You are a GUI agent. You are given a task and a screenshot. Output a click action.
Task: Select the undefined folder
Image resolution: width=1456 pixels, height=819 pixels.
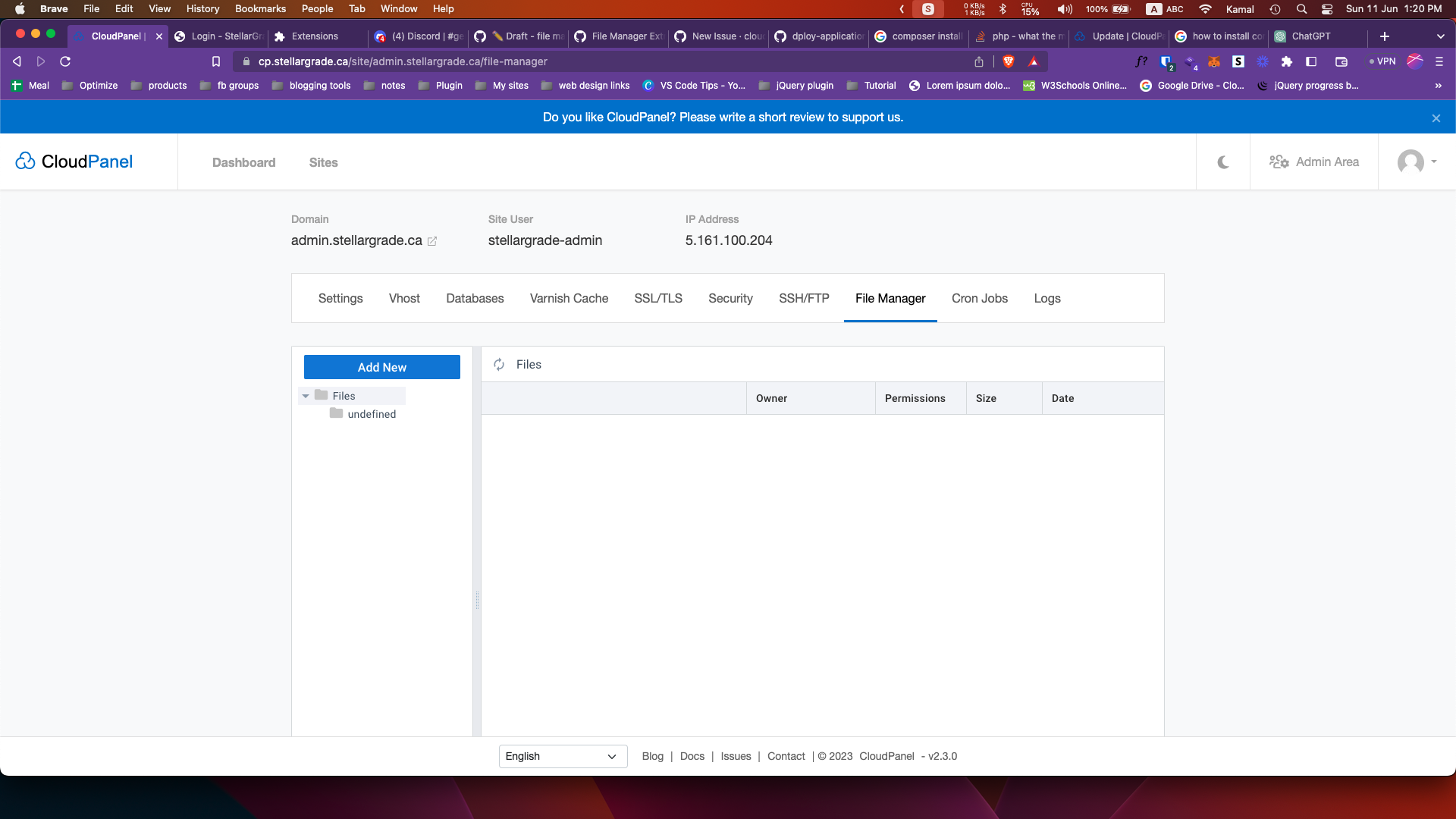[371, 414]
